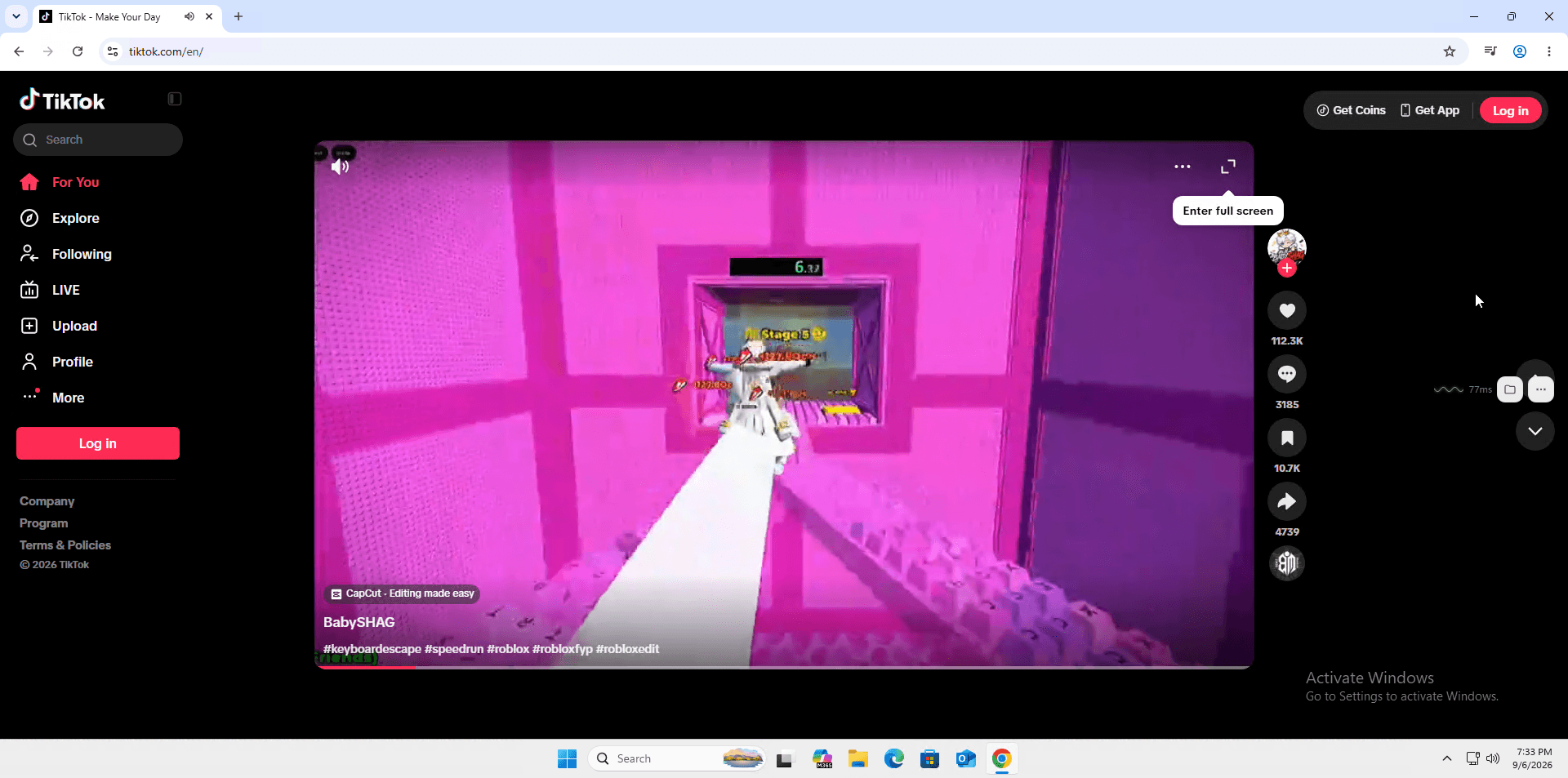1568x778 pixels.
Task: Go to next video with down chevron
Action: point(1535,431)
